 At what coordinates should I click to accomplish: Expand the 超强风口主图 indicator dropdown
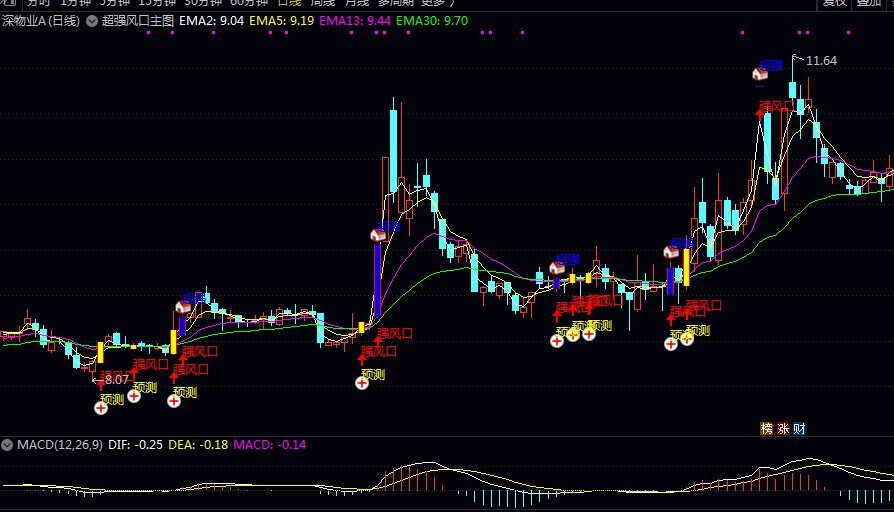(x=92, y=21)
